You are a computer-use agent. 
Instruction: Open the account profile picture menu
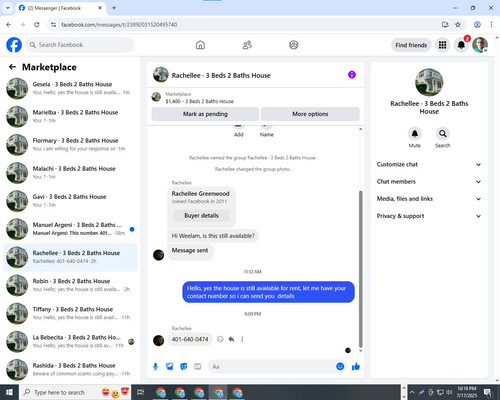click(480, 45)
